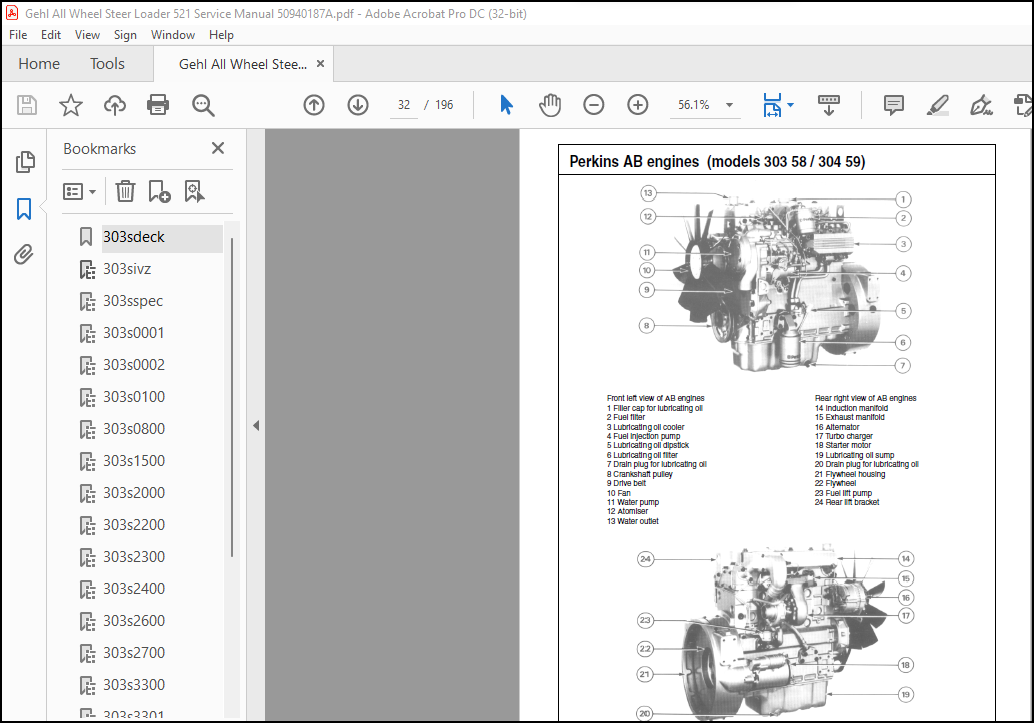Image resolution: width=1034 pixels, height=723 pixels.
Task: Open the sign document pen tool
Action: click(981, 105)
